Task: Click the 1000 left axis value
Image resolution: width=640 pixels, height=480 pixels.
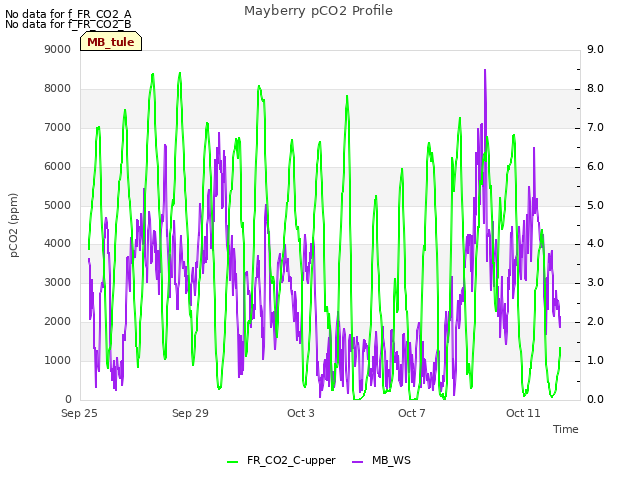Action: [58, 360]
